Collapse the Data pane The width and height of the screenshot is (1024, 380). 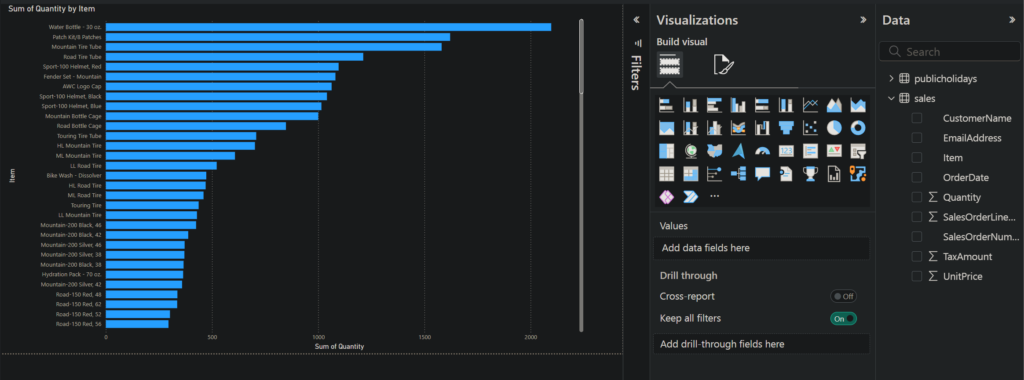click(x=1012, y=20)
